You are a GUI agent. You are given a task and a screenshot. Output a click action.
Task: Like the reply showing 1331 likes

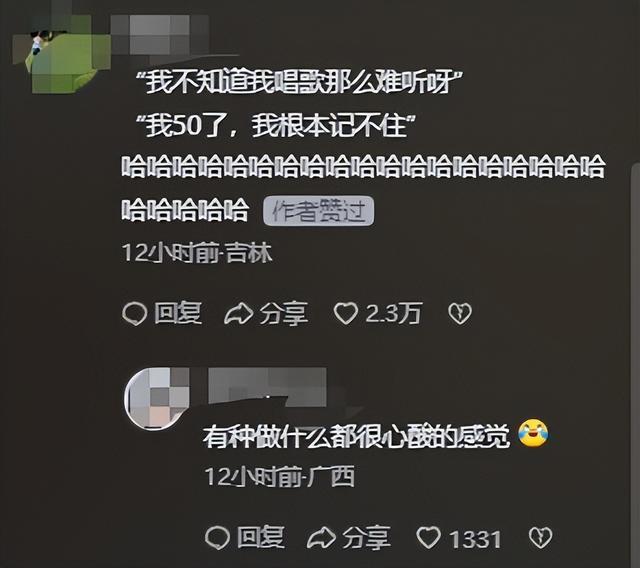click(x=428, y=538)
